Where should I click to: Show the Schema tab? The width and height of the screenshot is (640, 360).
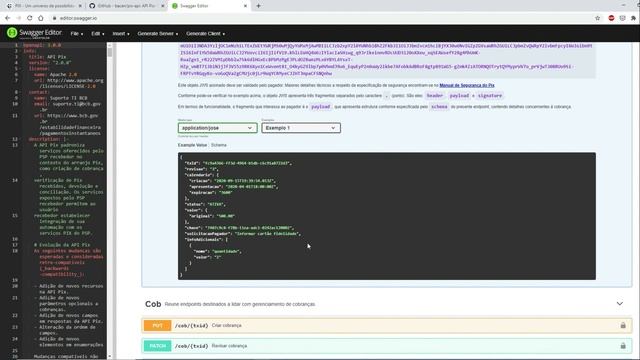[219, 145]
